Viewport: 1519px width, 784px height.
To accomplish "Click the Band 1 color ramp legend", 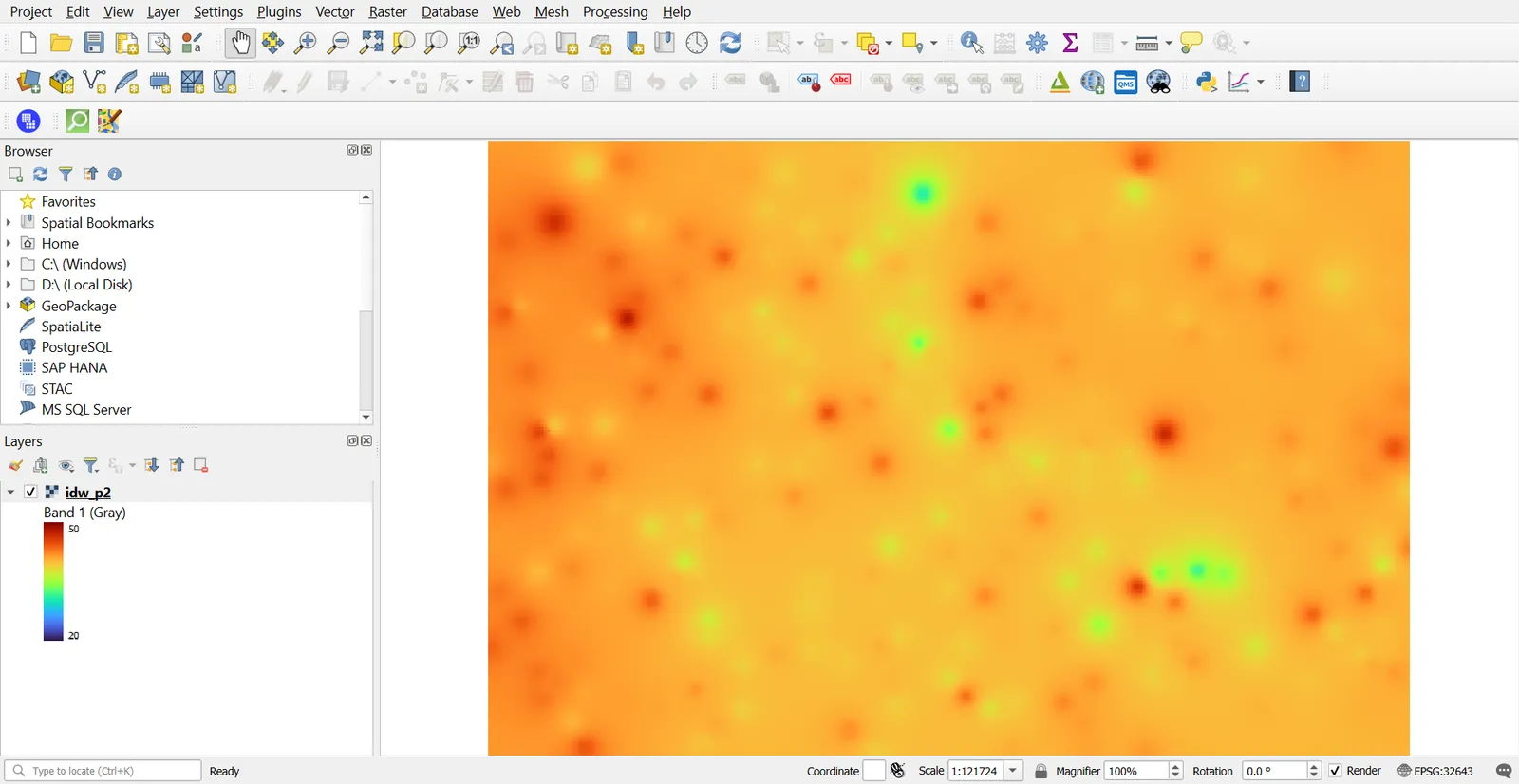I will pyautogui.click(x=53, y=582).
